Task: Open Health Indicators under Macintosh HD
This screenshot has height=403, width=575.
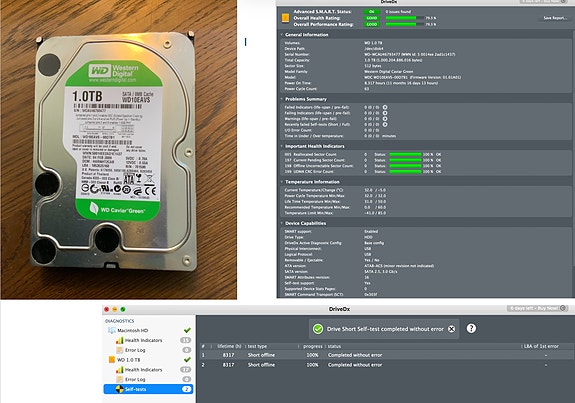Action: click(x=149, y=340)
